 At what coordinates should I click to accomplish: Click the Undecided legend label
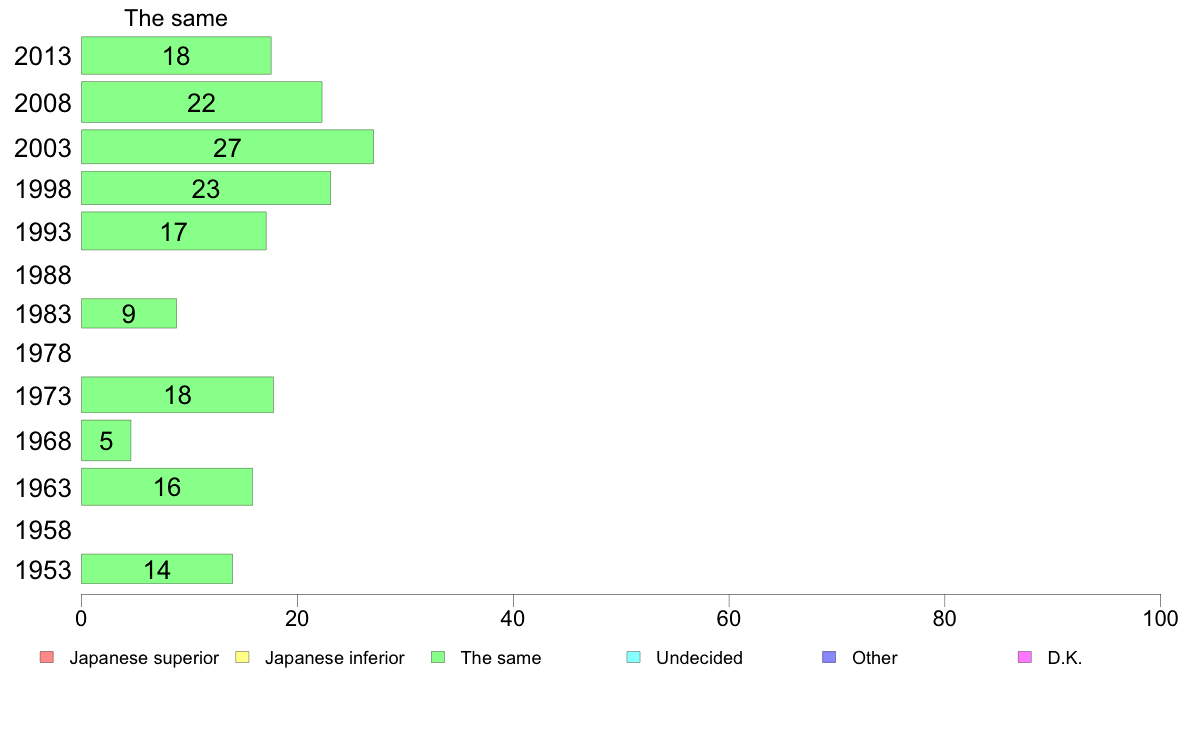[x=699, y=658]
